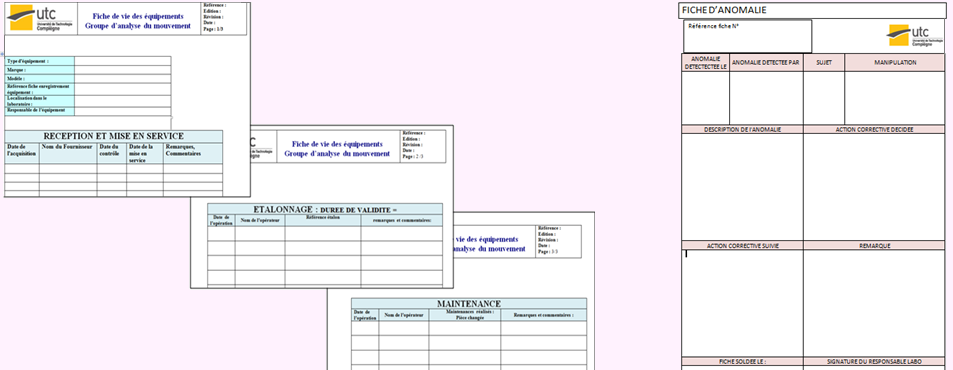Click the empty cell under 'ANOMALIE DETECTEE PAR'
The image size is (953, 370).
766,98
